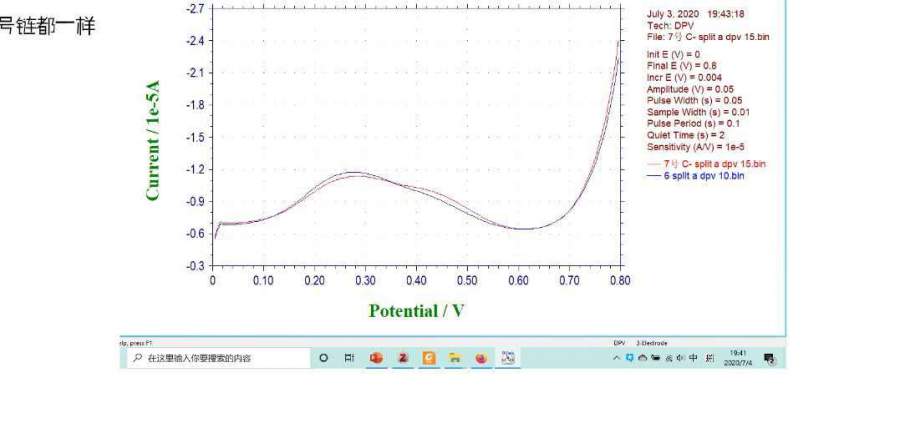Viewport: 900px width, 448px height.
Task: Open the notification center icon
Action: coord(770,358)
